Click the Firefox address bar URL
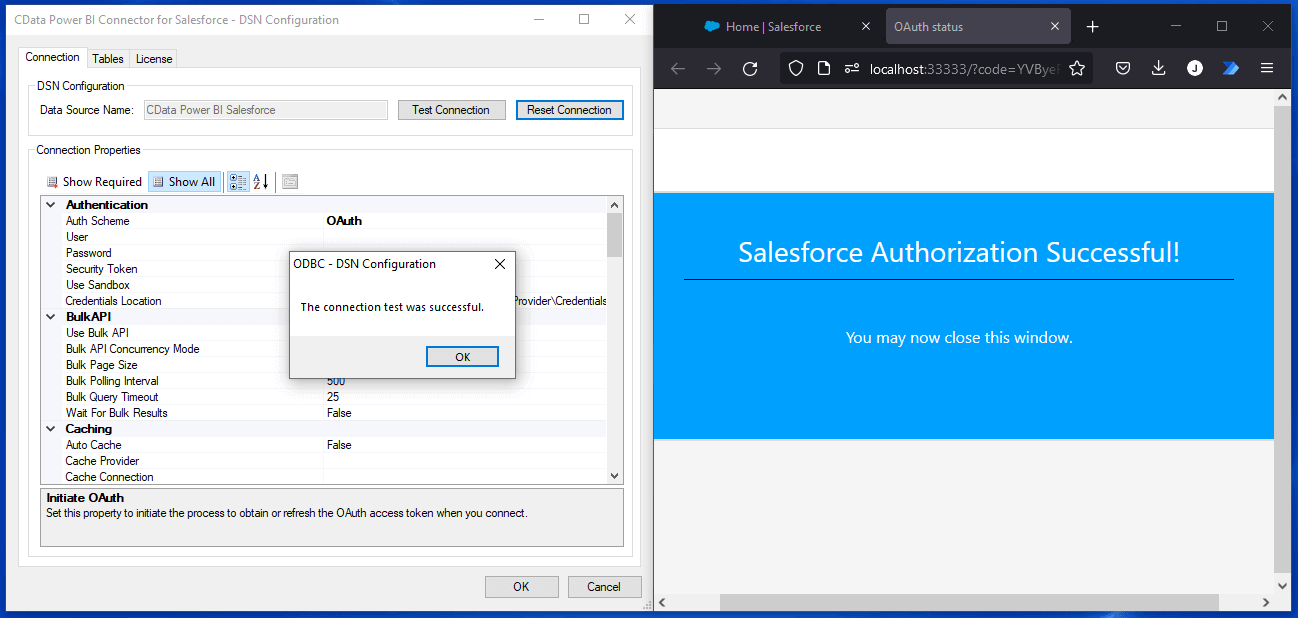 click(x=964, y=68)
